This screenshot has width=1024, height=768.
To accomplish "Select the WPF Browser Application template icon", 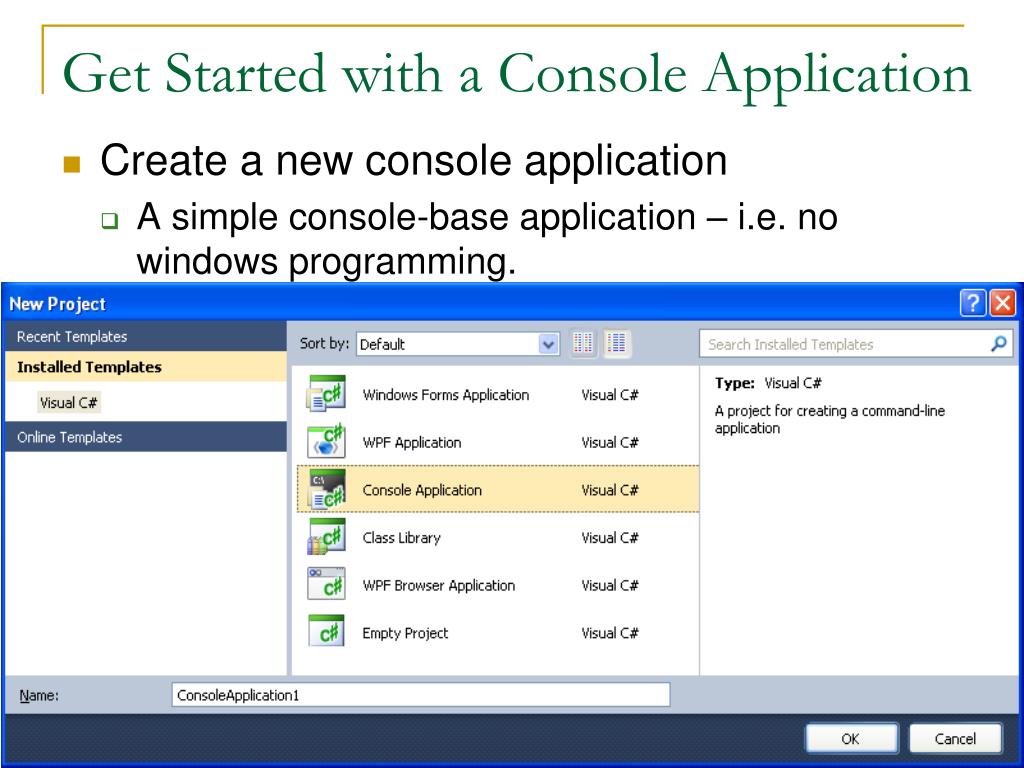I will coord(326,583).
